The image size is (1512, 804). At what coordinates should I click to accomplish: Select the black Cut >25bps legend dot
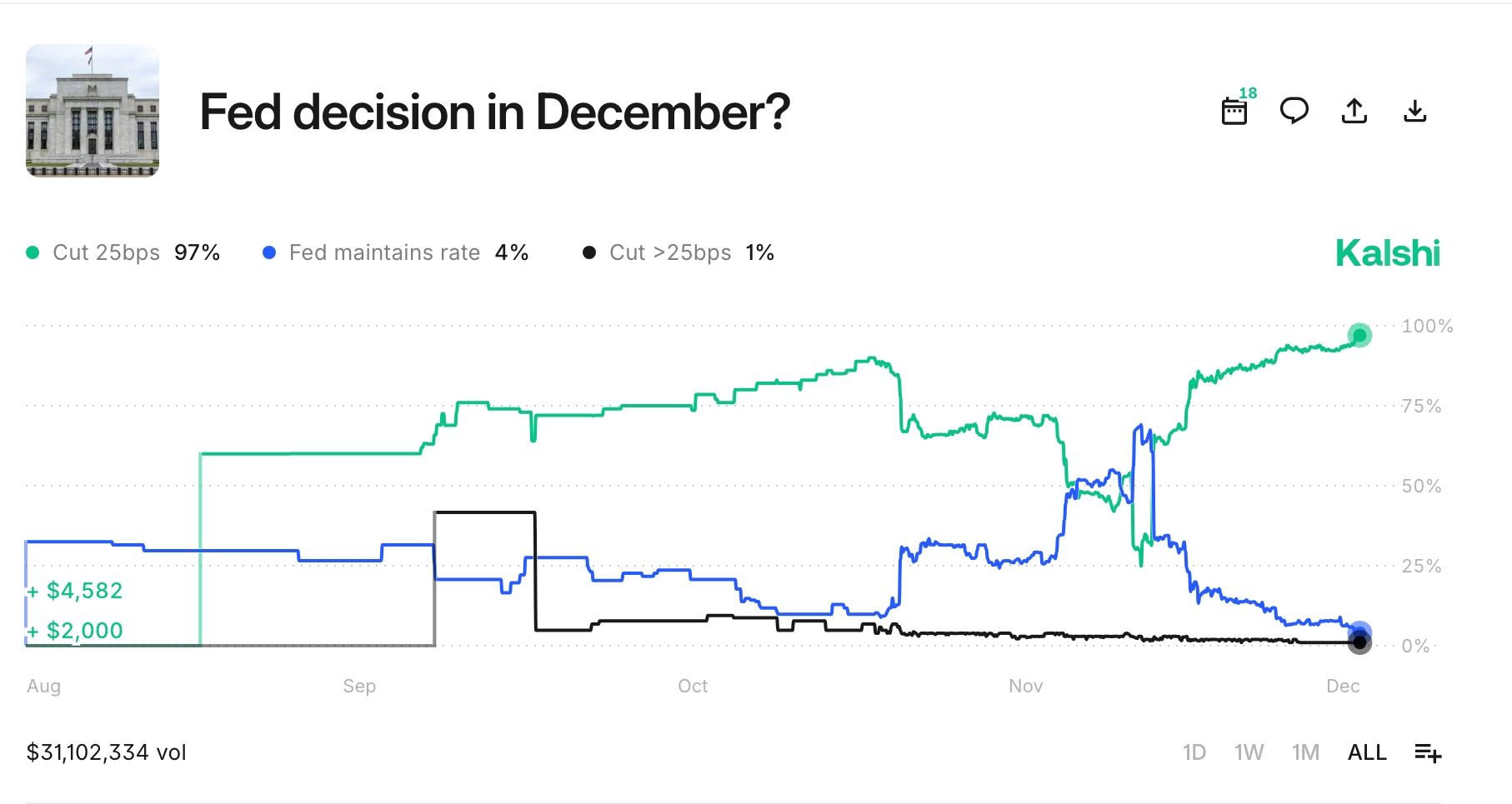pos(589,252)
